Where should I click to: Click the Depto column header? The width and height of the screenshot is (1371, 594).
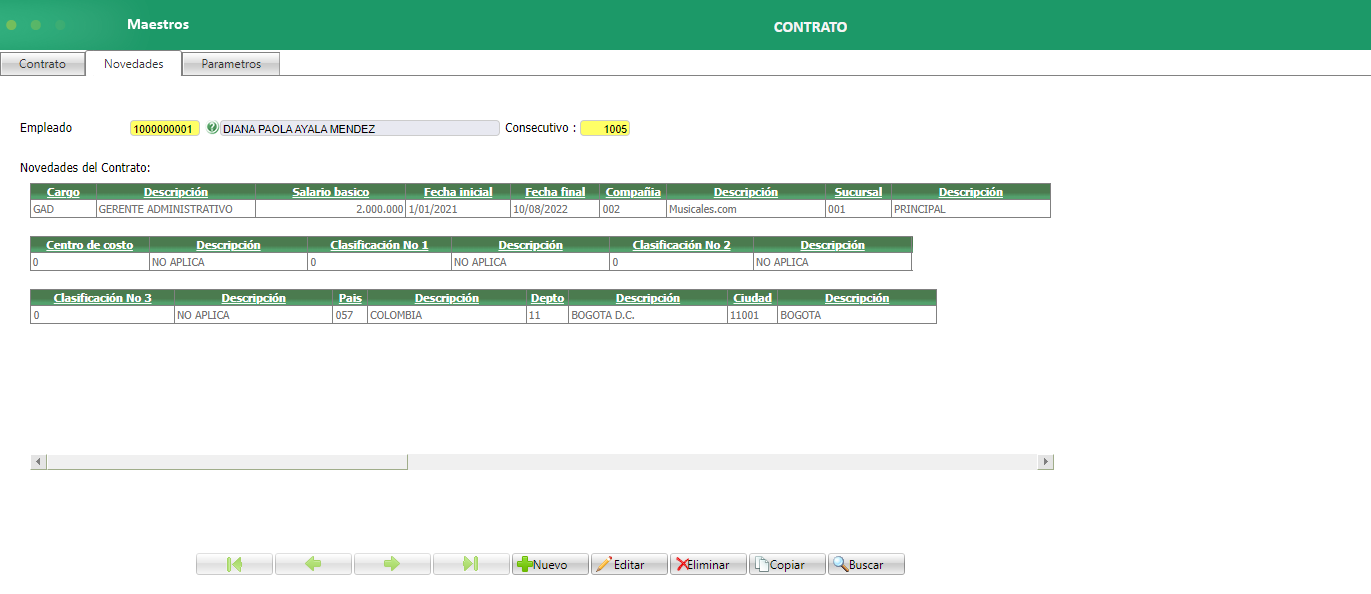(547, 298)
